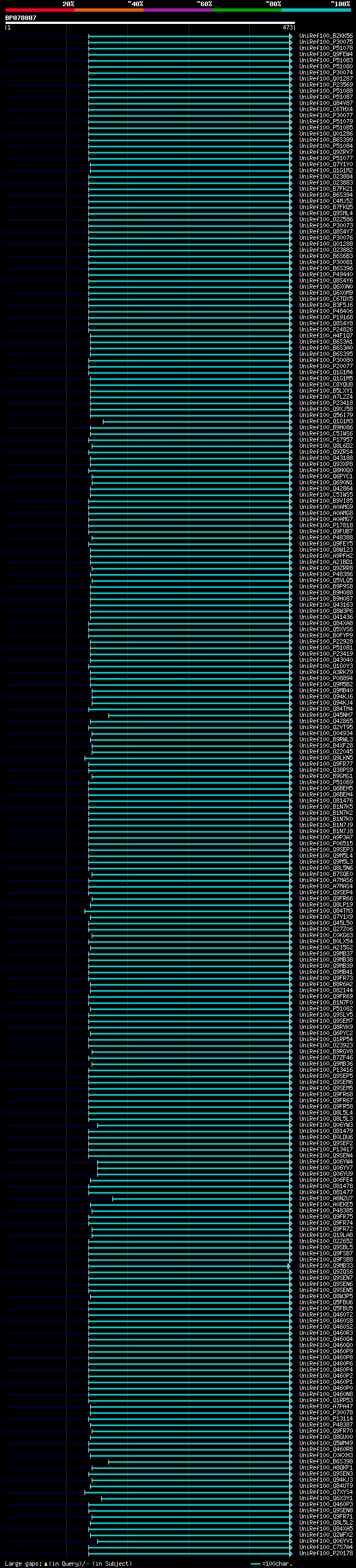Click the =100char. scale legend text
This screenshot has height=1568, width=356.
[277, 1564]
